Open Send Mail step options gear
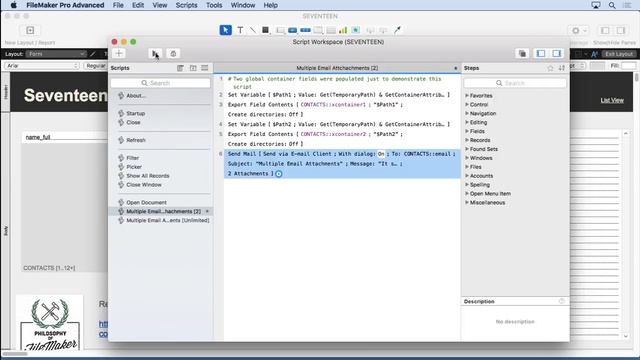640x360 pixels. 278,174
